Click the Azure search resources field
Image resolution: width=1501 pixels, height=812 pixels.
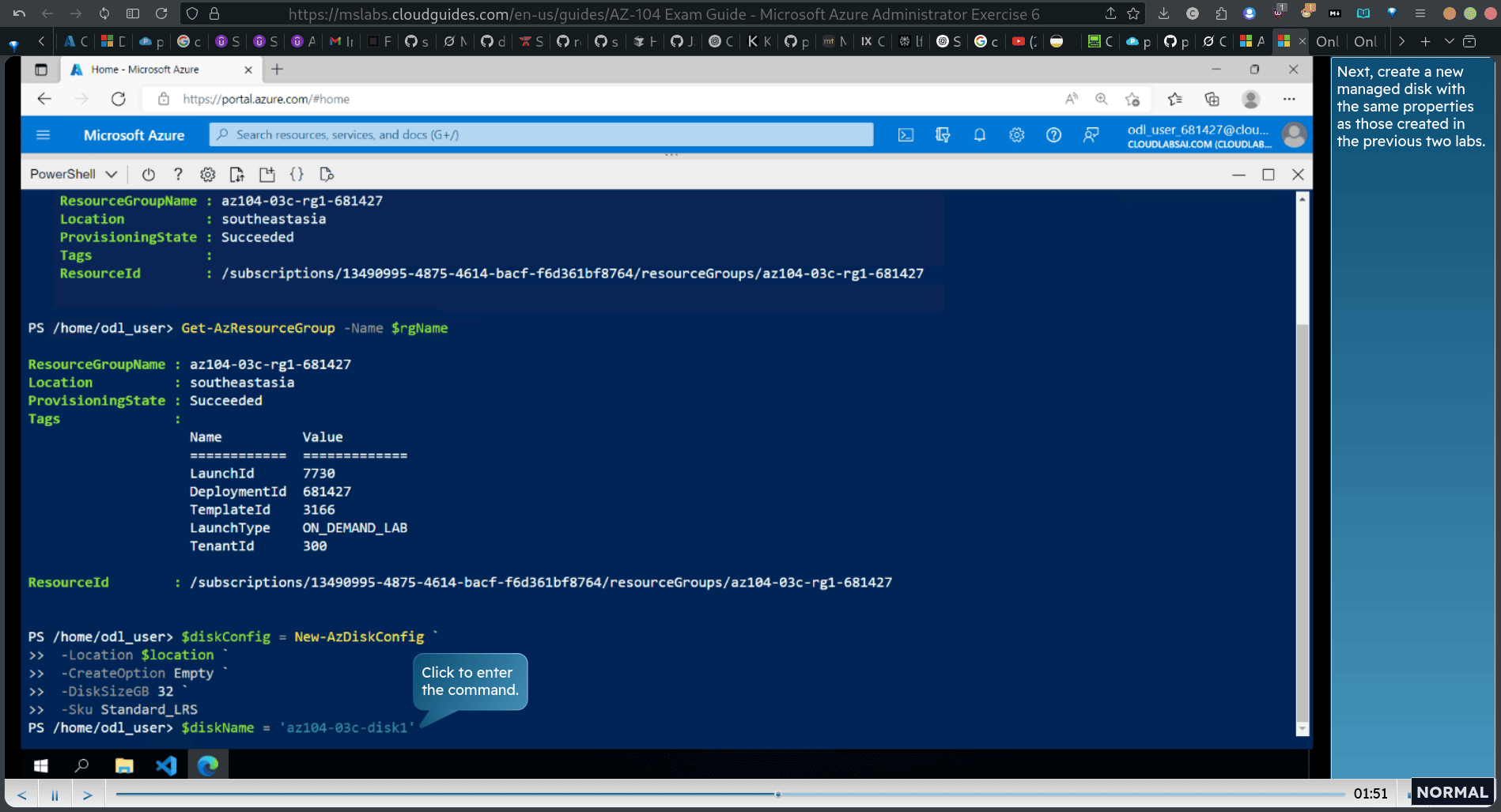coord(541,134)
